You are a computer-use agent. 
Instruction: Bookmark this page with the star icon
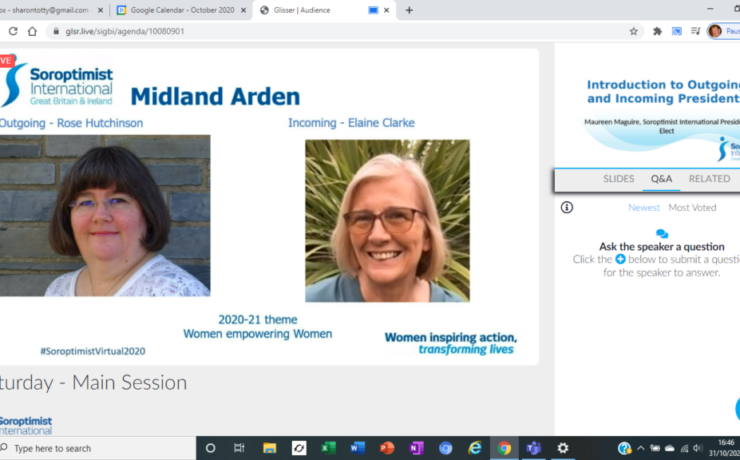[x=633, y=31]
